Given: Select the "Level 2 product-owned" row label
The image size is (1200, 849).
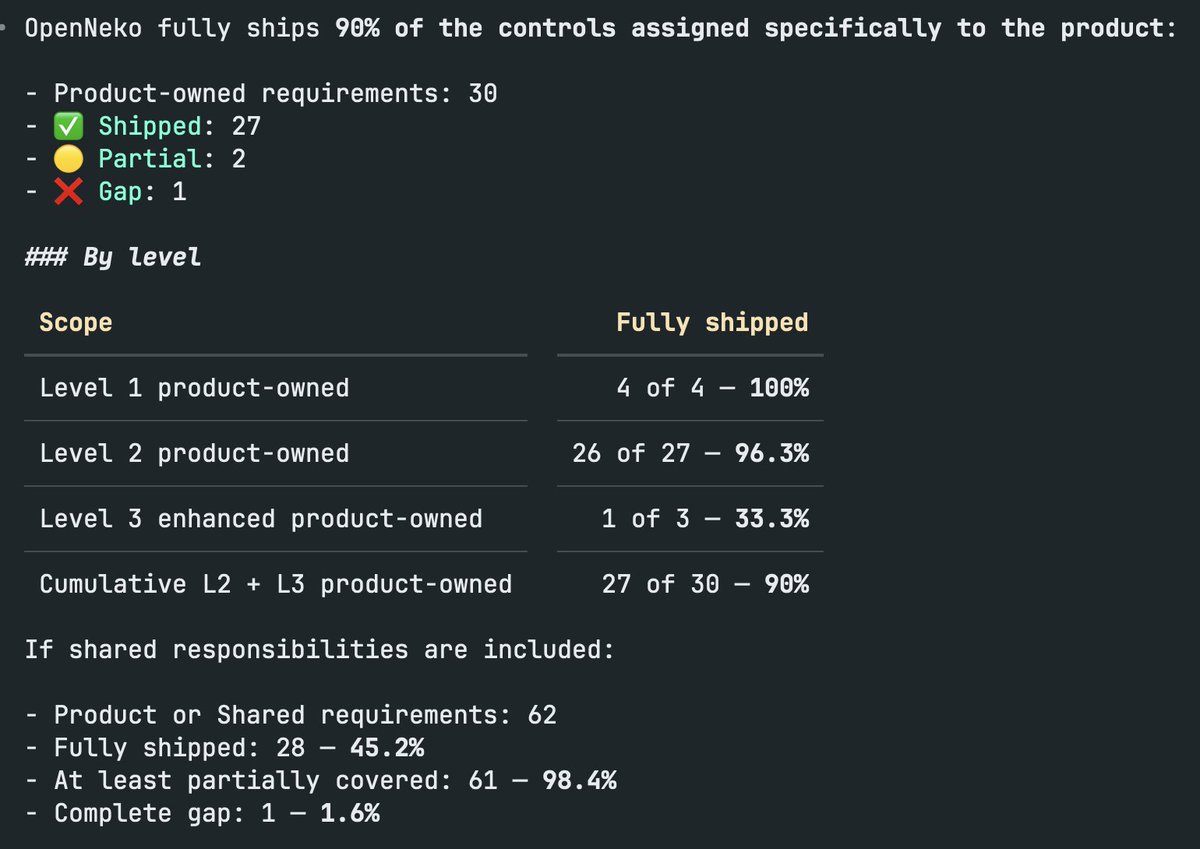Looking at the screenshot, I should point(195,454).
